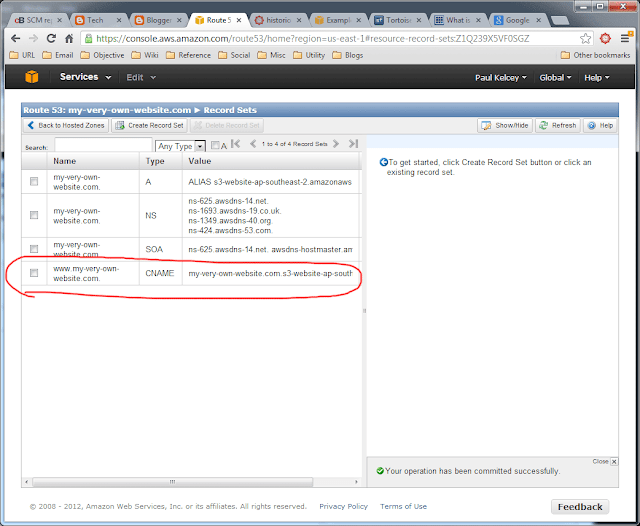Go to previous page of record sets
The image size is (640, 526).
click(253, 144)
